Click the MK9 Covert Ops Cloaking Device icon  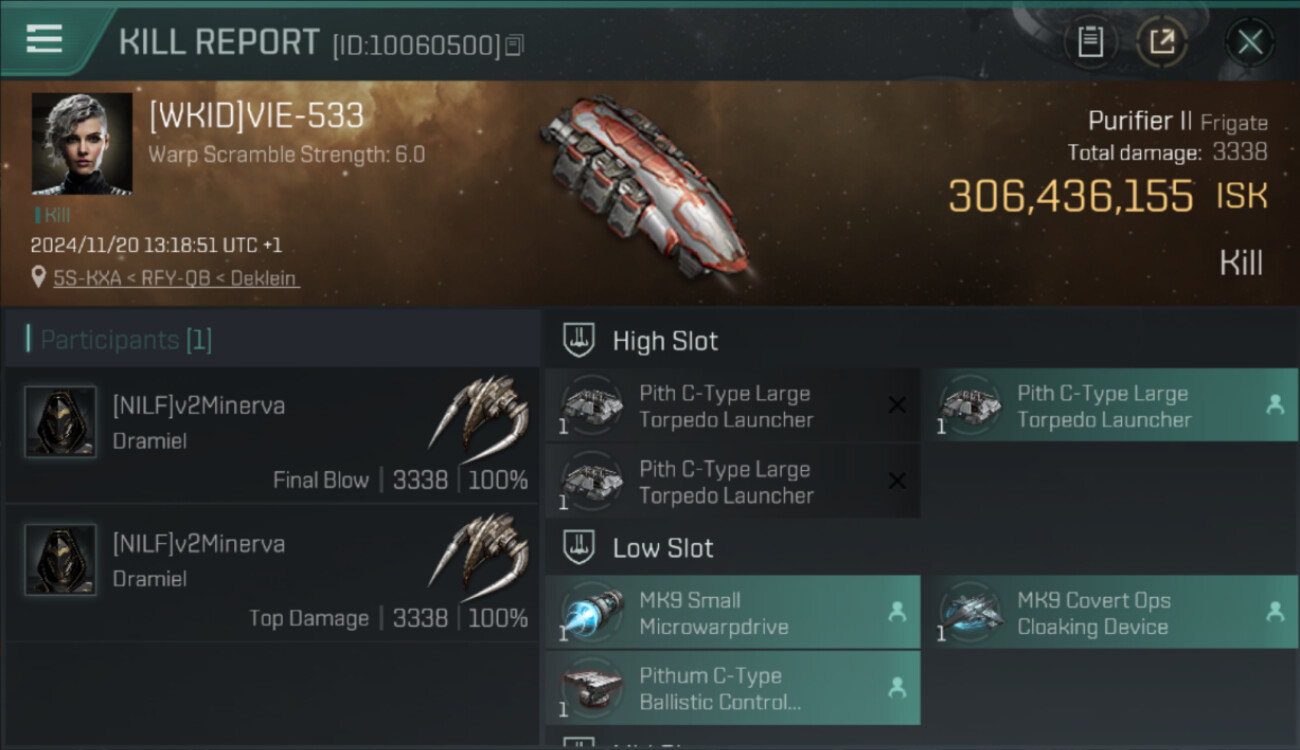[970, 612]
